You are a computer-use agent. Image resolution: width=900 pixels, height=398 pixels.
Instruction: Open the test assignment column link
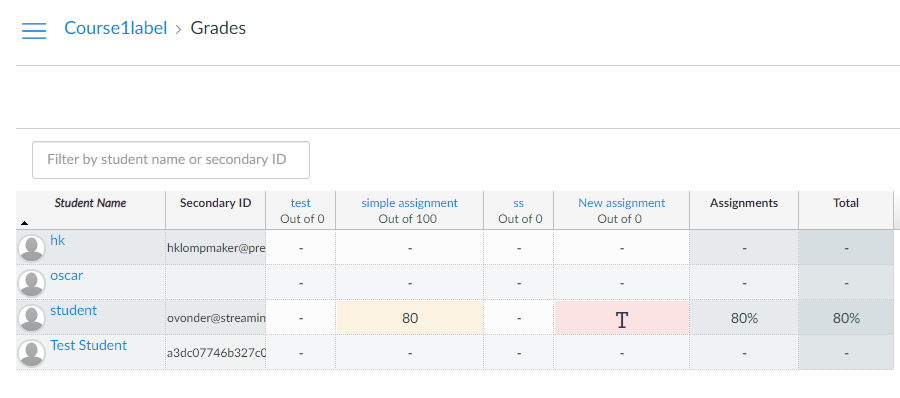coord(301,203)
